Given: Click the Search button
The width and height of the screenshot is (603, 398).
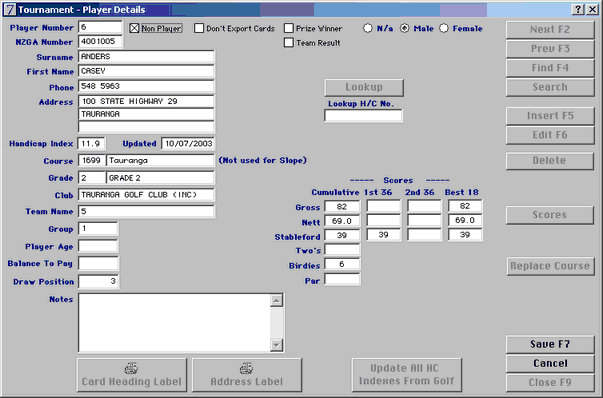Looking at the screenshot, I should coord(550,87).
